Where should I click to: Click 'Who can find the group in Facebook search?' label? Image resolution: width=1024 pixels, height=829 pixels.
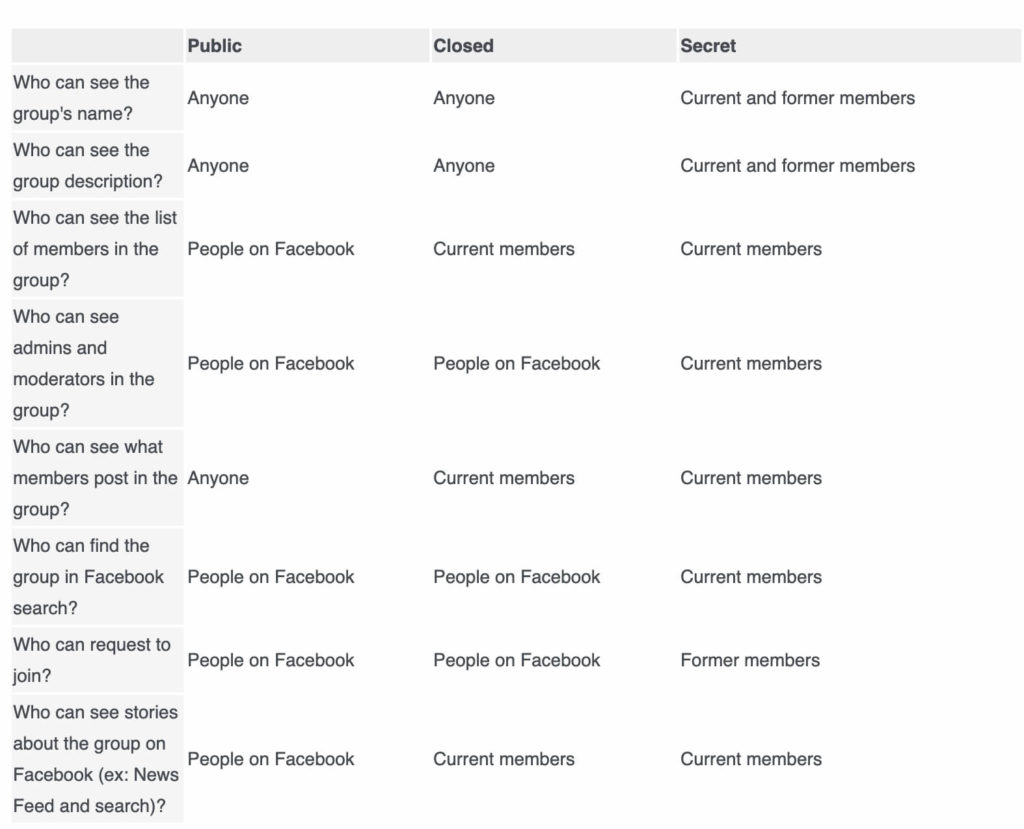coord(88,577)
